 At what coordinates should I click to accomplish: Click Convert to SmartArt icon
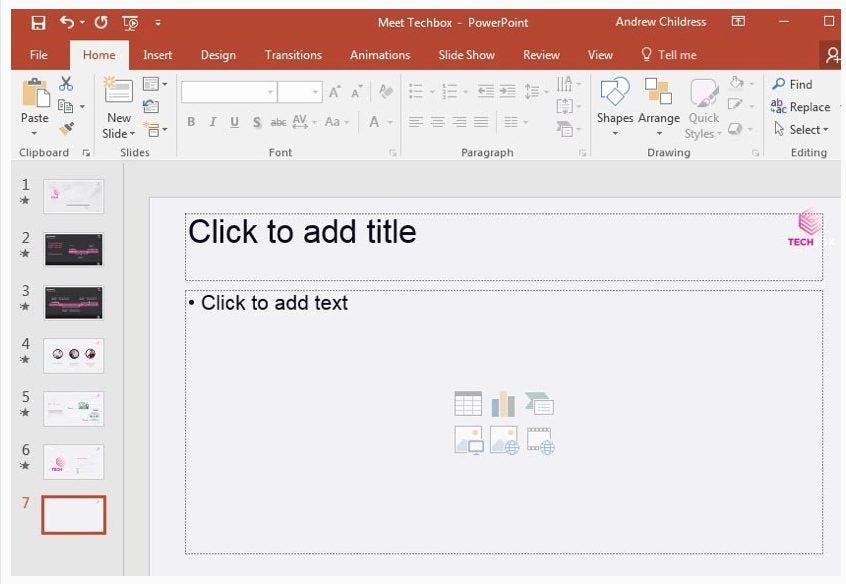(568, 129)
